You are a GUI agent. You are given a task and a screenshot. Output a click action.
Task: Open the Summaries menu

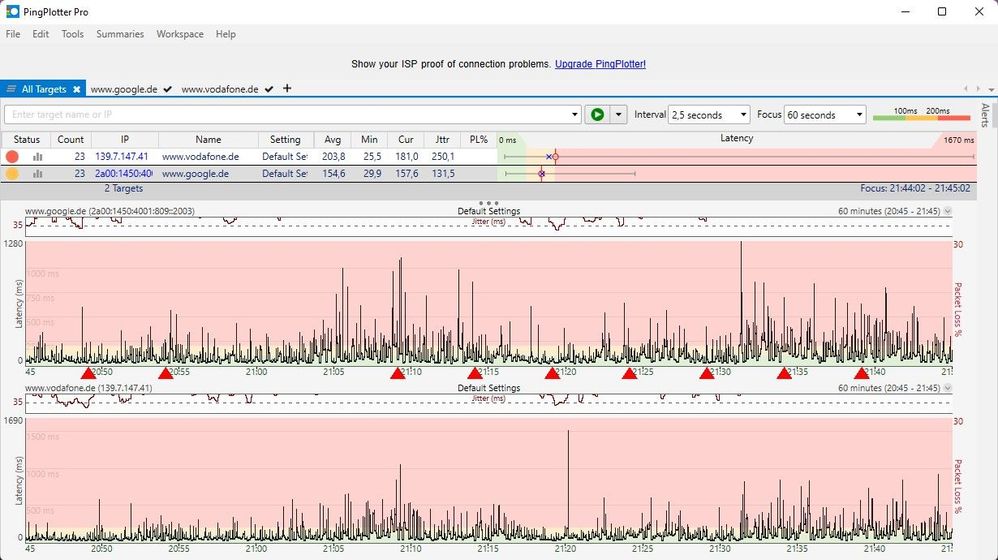point(120,34)
